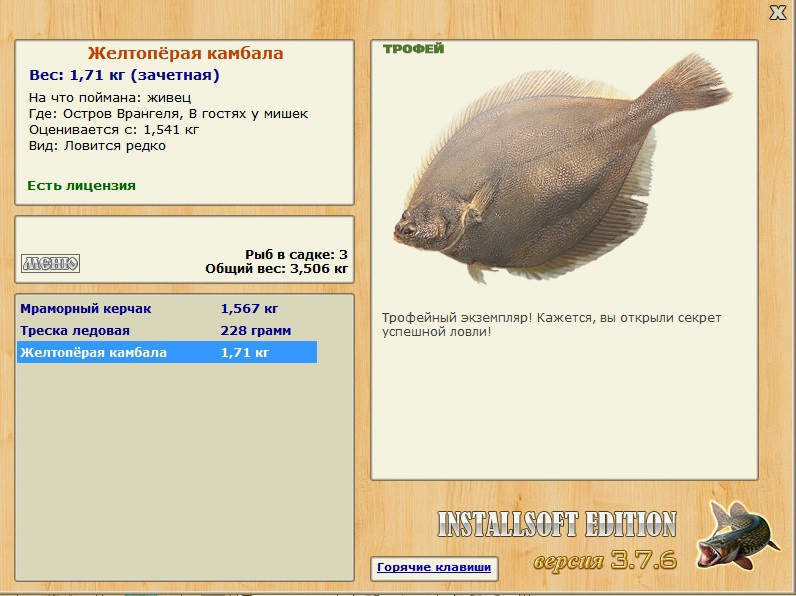The height and width of the screenshot is (596, 796).
Task: Click the На что поймана: живец line
Action: [x=110, y=97]
